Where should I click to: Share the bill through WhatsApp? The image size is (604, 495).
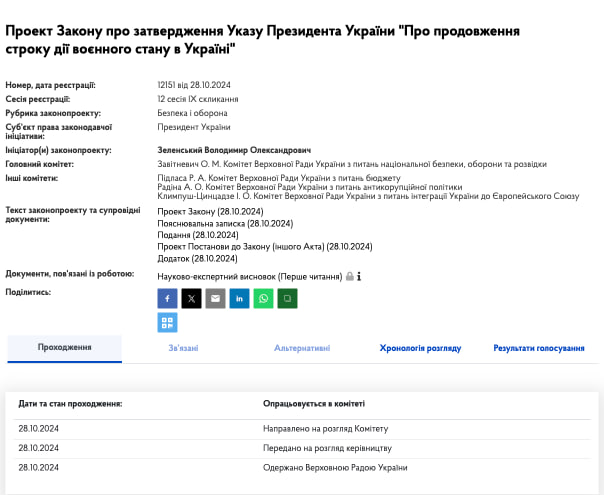263,298
